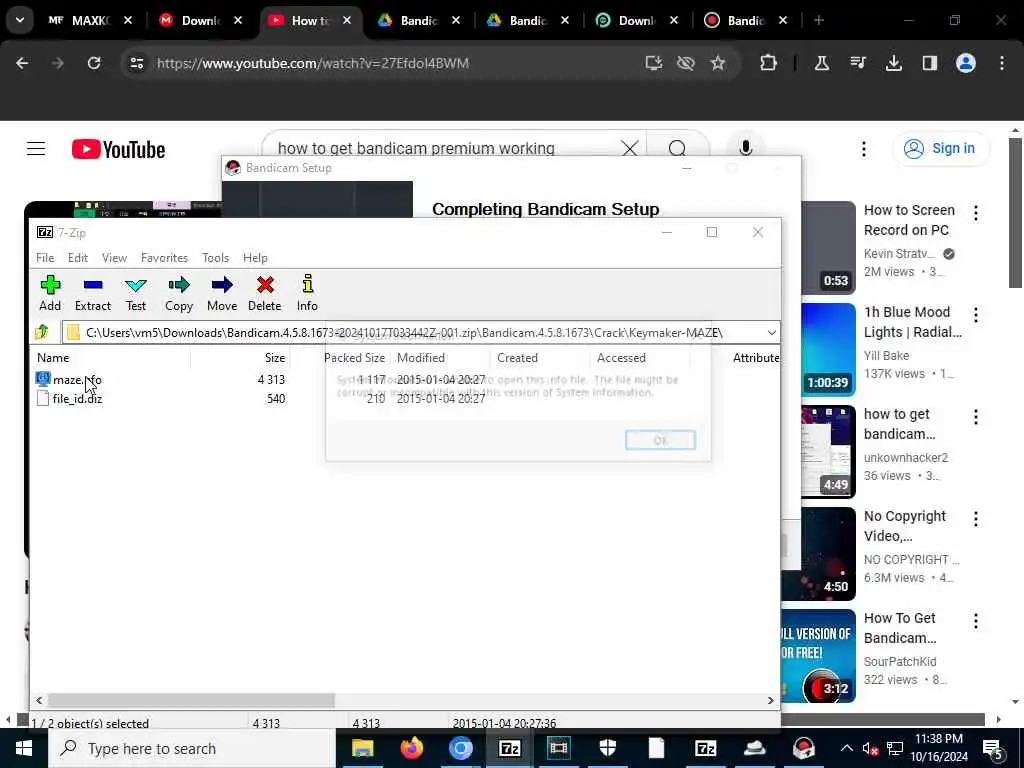Show file Info in 7-Zip
This screenshot has width=1024, height=768.
307,293
